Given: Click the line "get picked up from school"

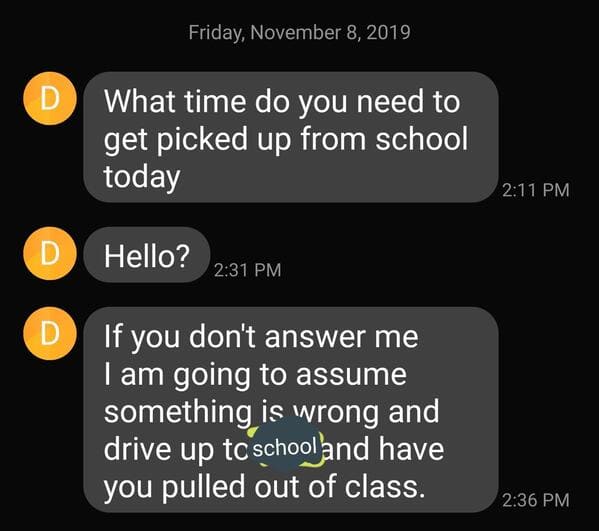Looking at the screenshot, I should [286, 139].
